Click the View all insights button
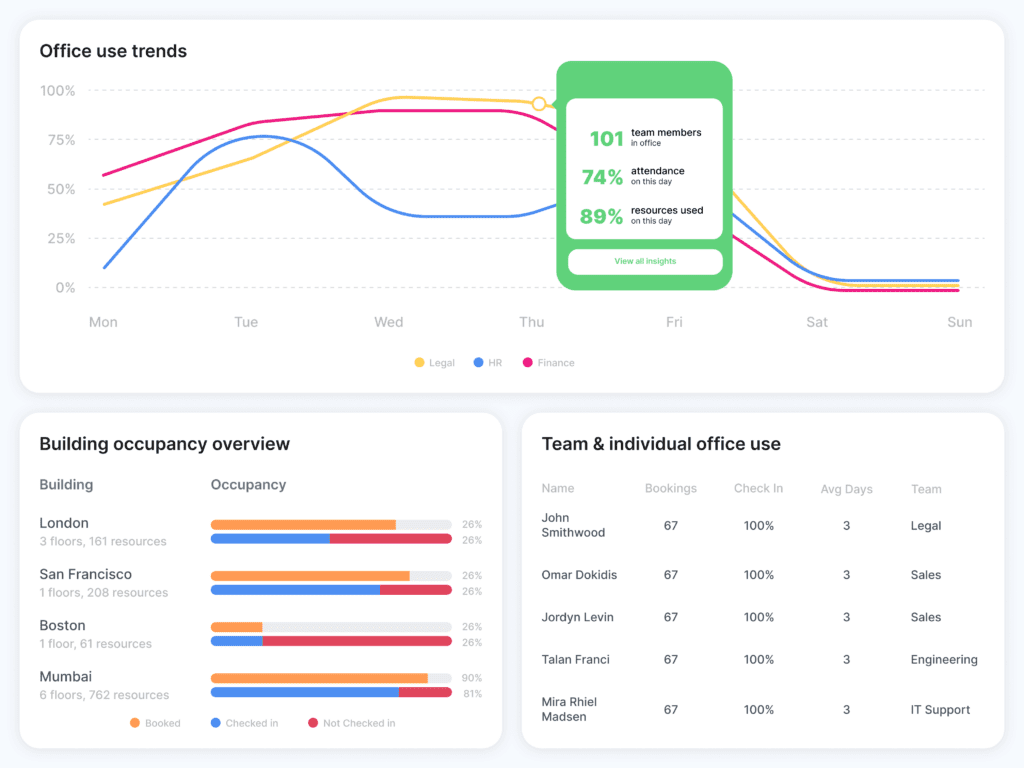Viewport: 1024px width, 768px height. [645, 261]
